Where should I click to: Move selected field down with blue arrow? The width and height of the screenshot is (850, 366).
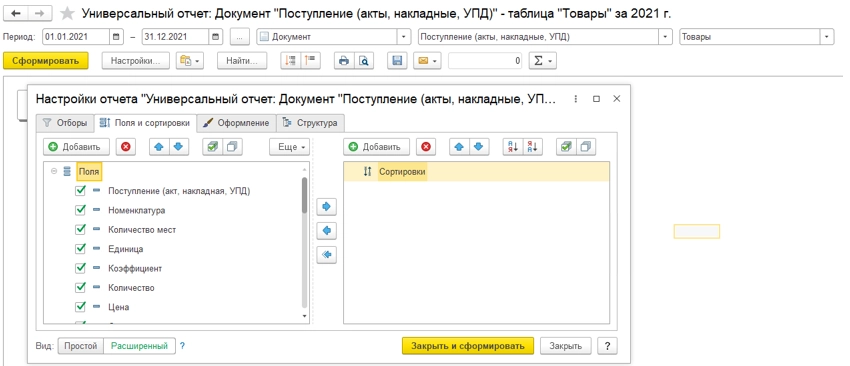[x=179, y=147]
